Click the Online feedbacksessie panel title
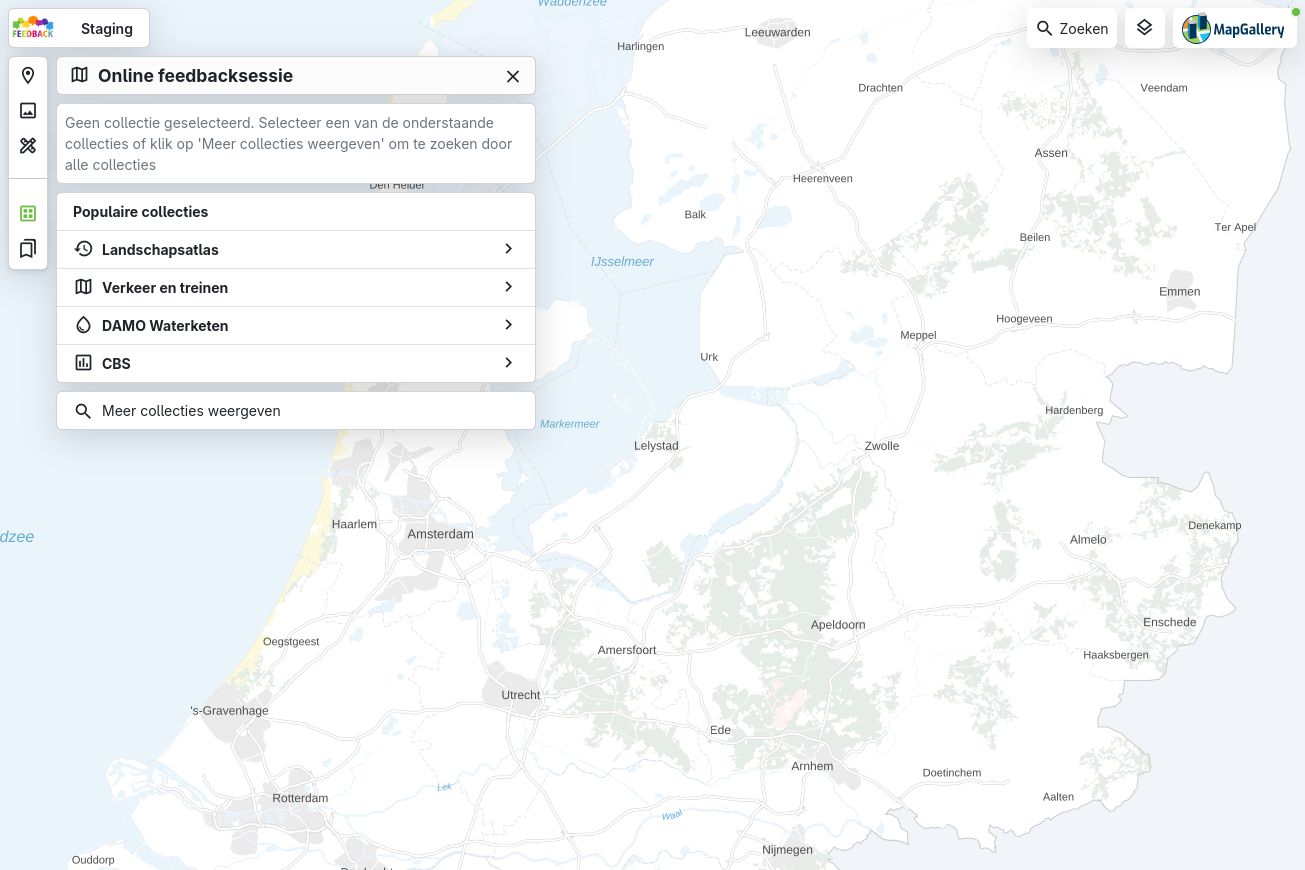 pos(195,76)
